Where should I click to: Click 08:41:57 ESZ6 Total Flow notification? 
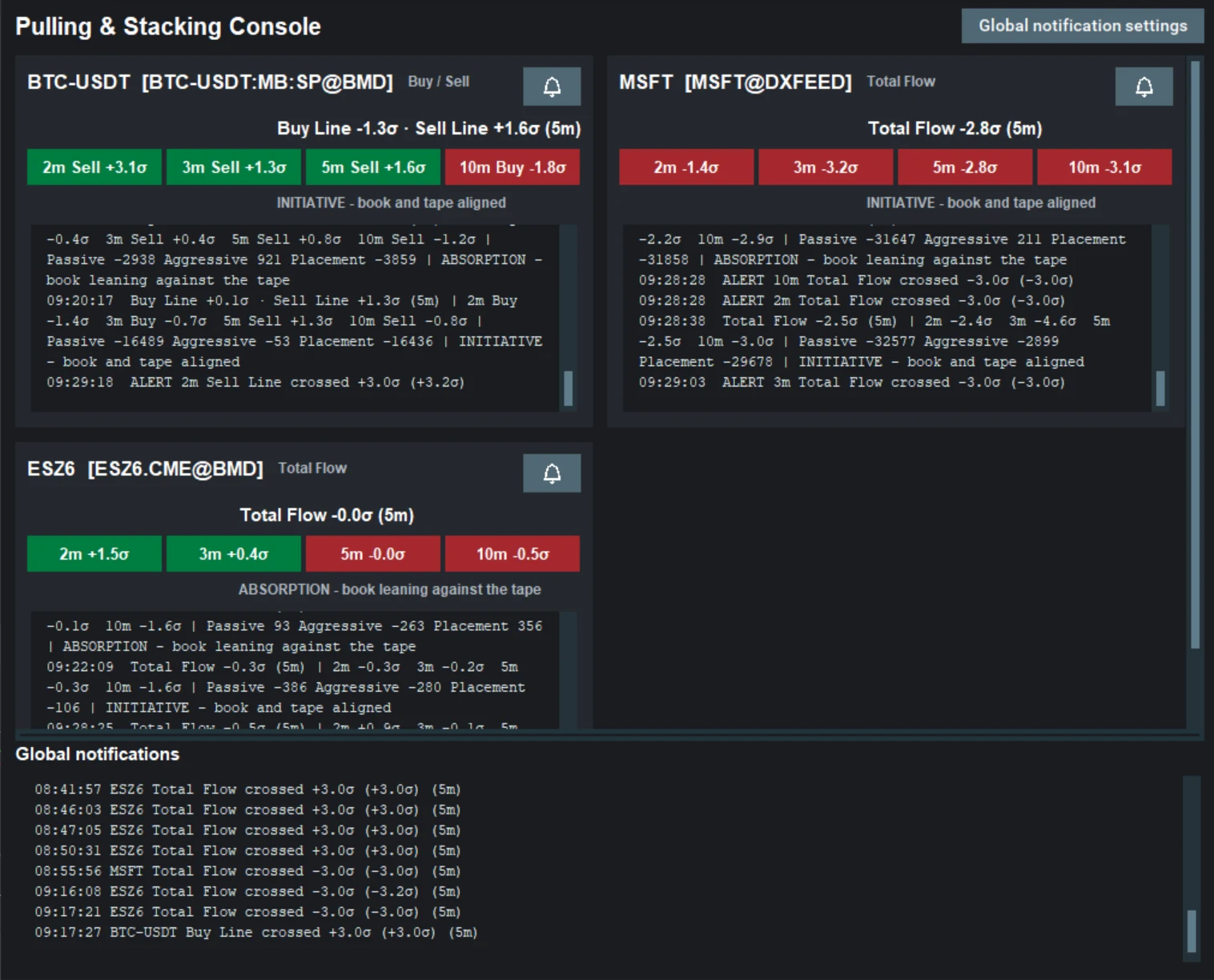(x=247, y=789)
